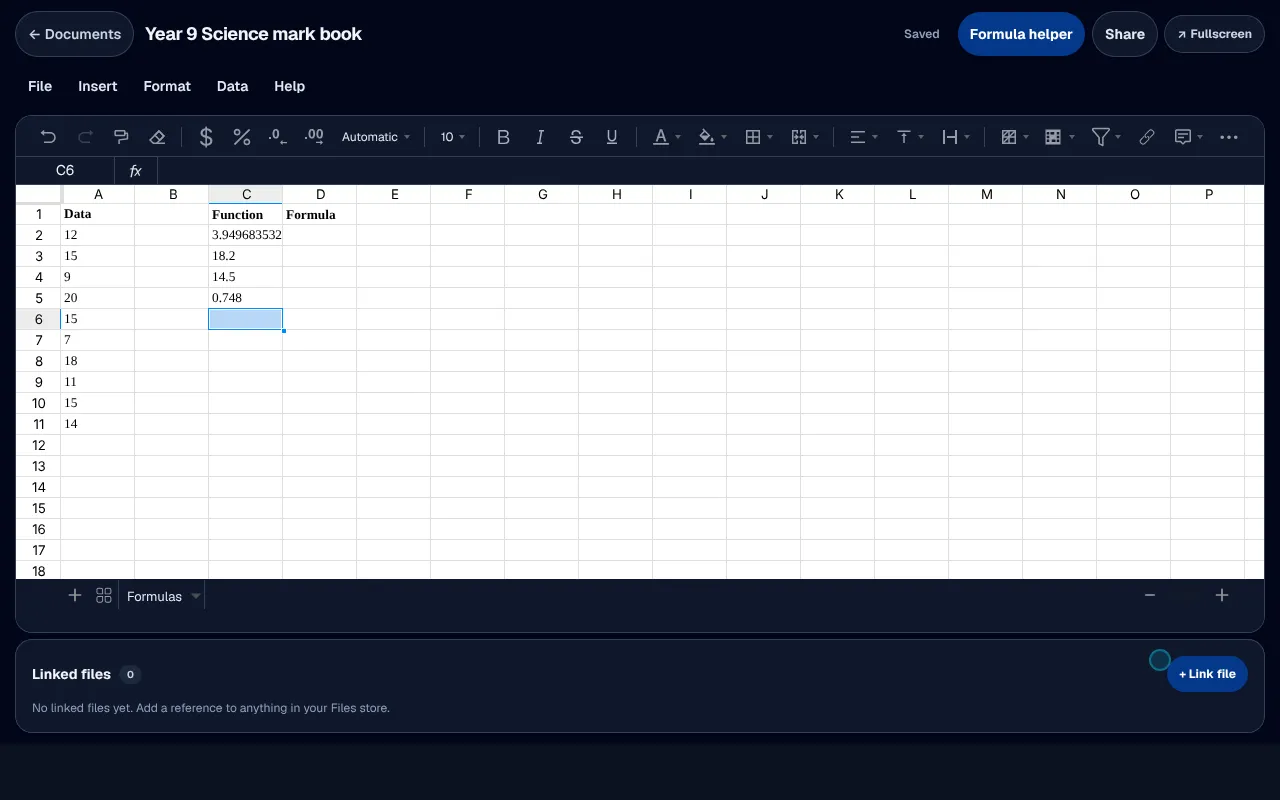Toggle bold formatting
This screenshot has height=800, width=1280.
(504, 137)
